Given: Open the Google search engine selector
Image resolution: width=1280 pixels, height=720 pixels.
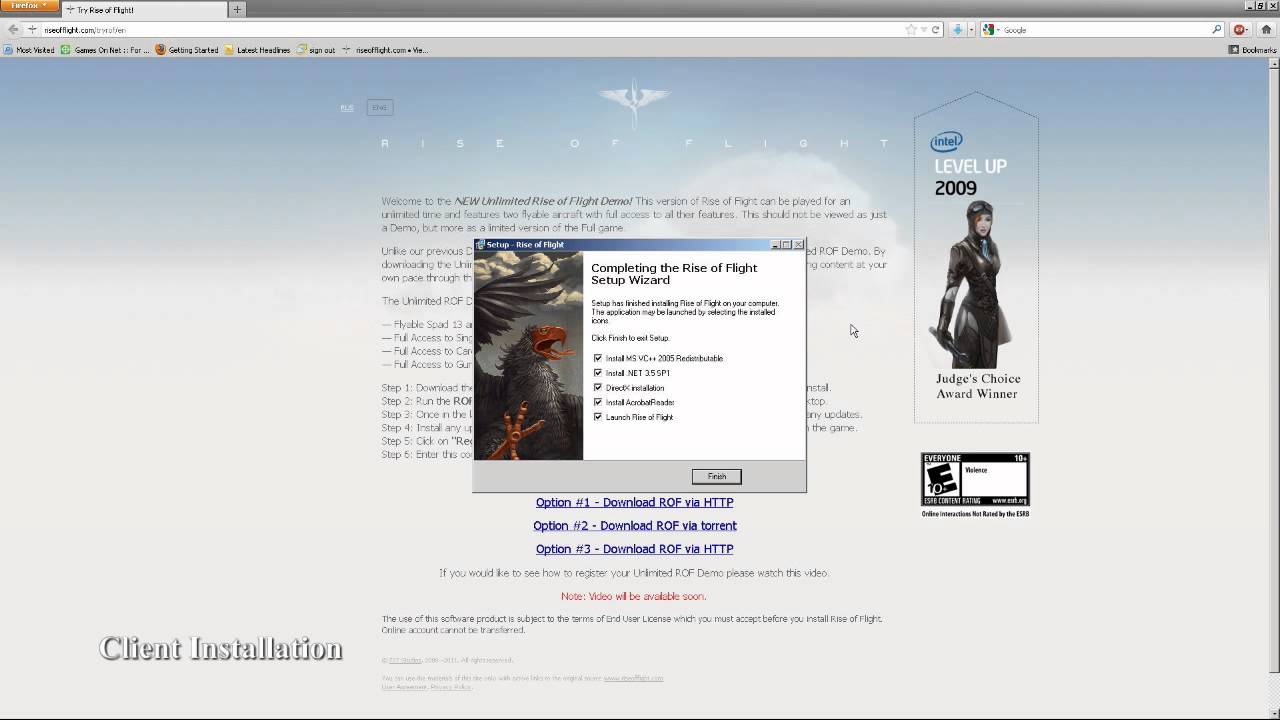Looking at the screenshot, I should click(991, 30).
